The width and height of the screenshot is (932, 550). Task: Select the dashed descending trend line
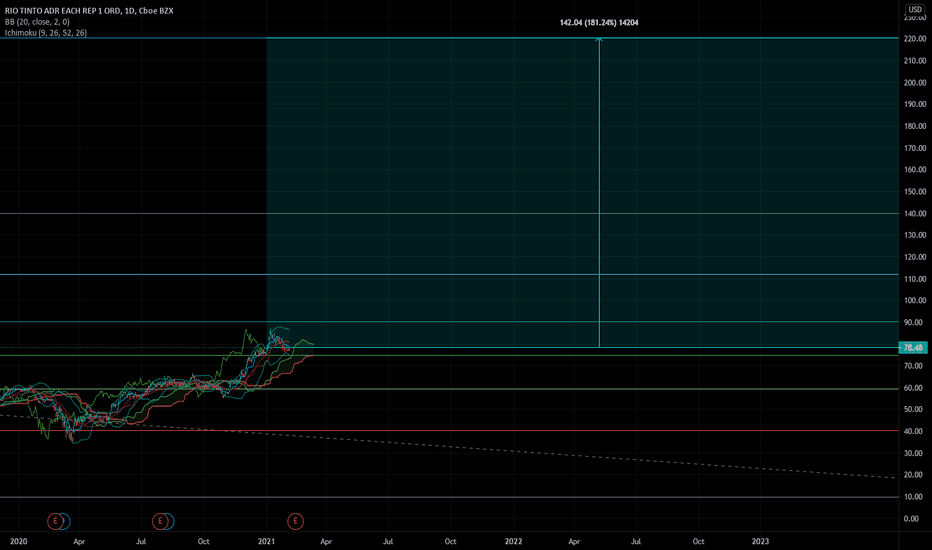pos(449,446)
